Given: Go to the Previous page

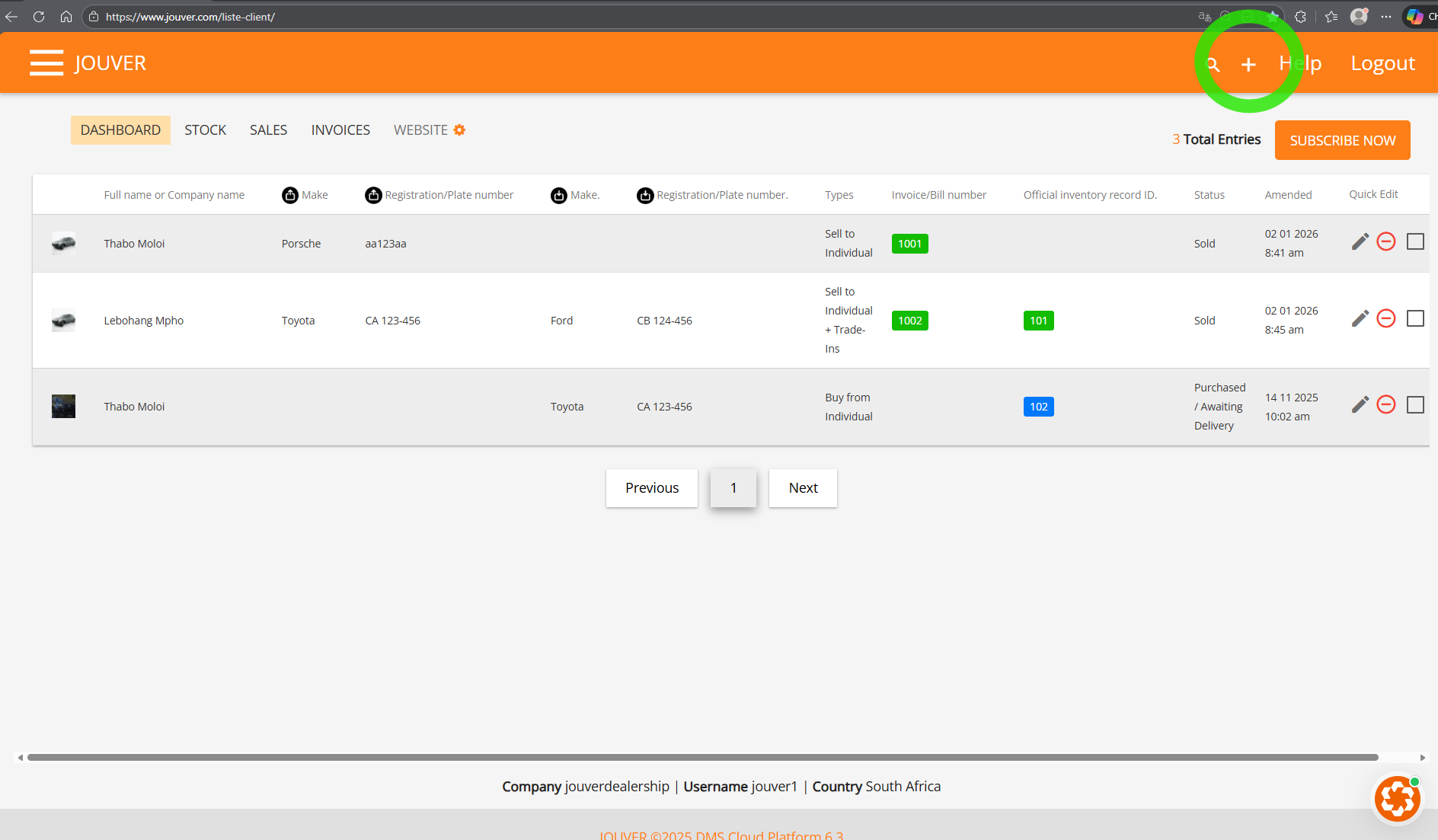Looking at the screenshot, I should click(652, 488).
